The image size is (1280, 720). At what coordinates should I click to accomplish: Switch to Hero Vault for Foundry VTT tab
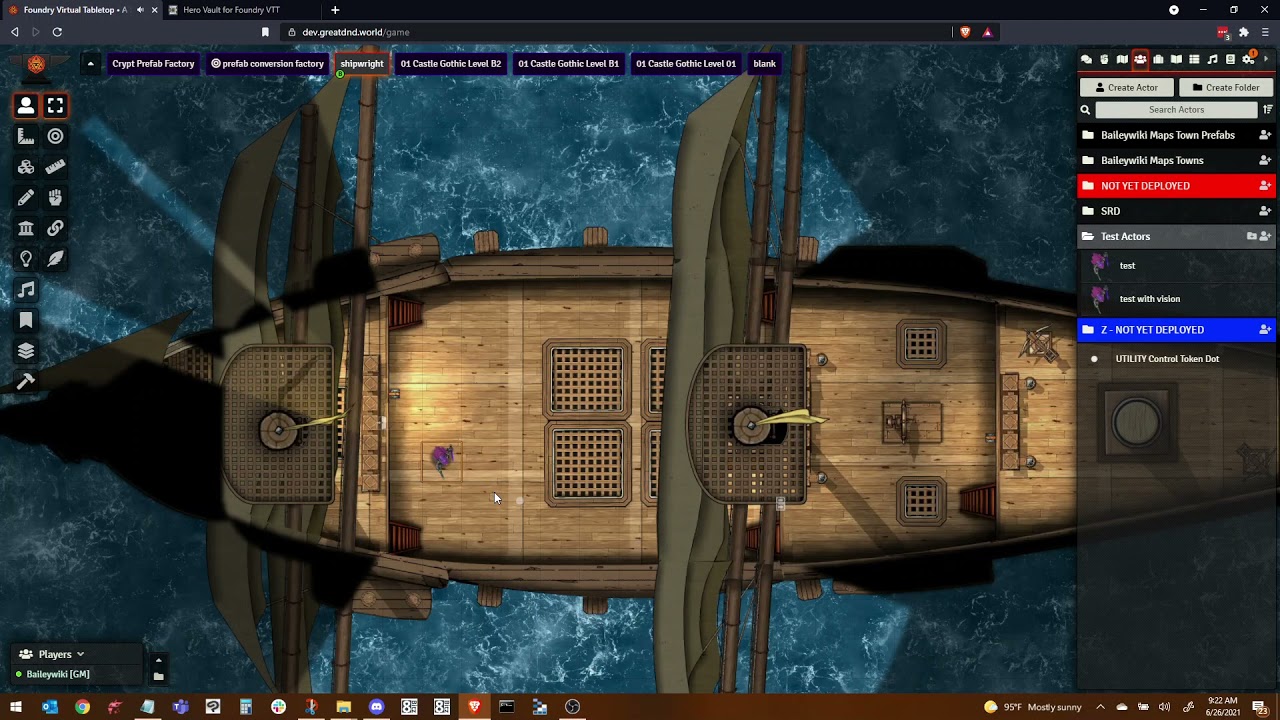coord(232,10)
